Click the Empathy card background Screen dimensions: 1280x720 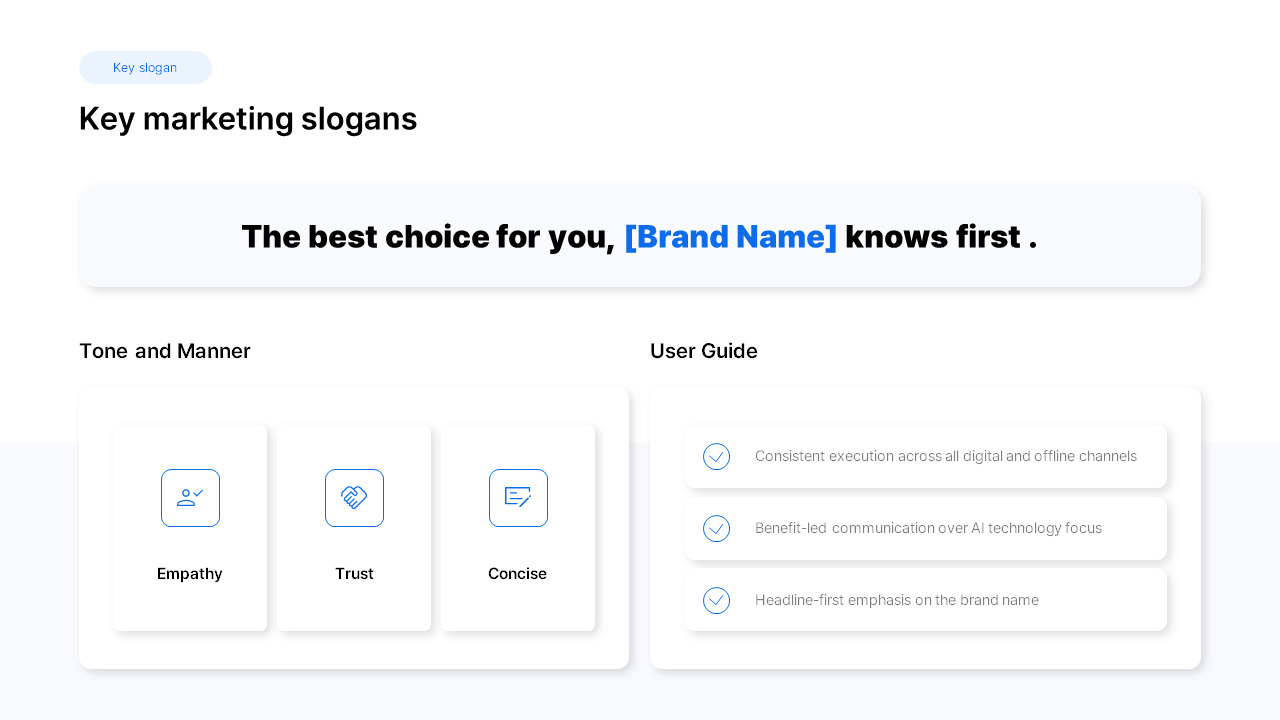pos(190,528)
